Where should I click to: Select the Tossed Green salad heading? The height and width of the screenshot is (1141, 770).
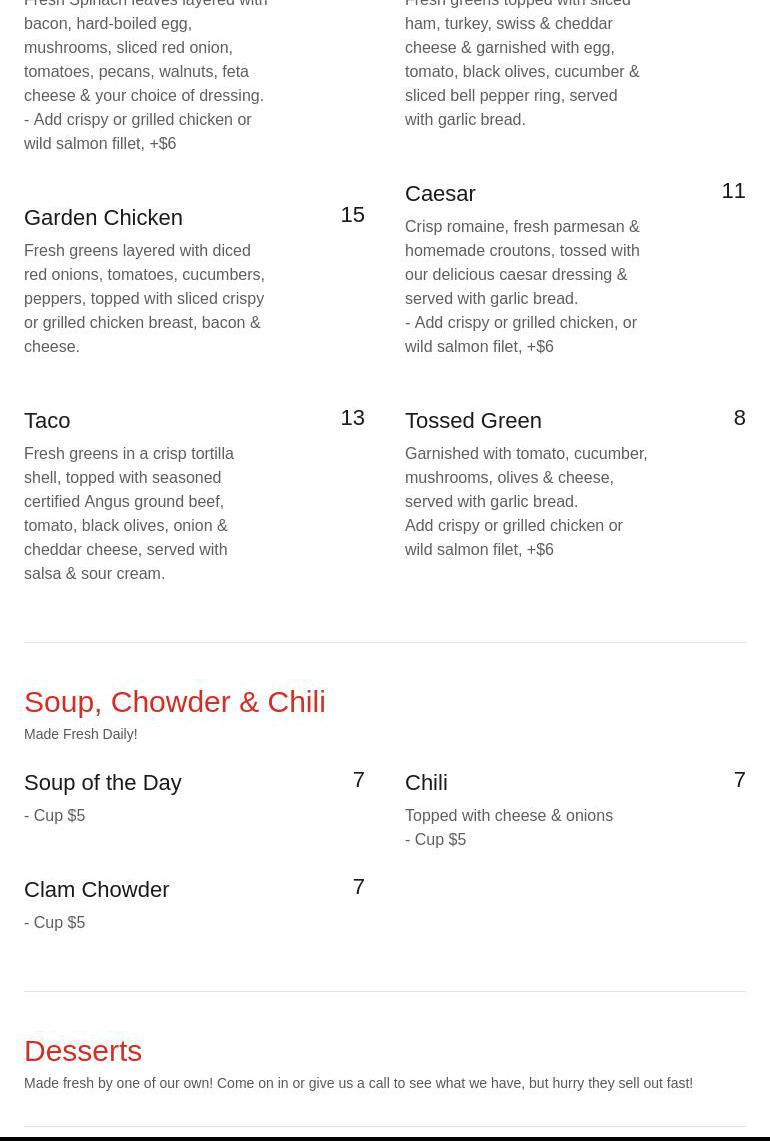tap(473, 420)
